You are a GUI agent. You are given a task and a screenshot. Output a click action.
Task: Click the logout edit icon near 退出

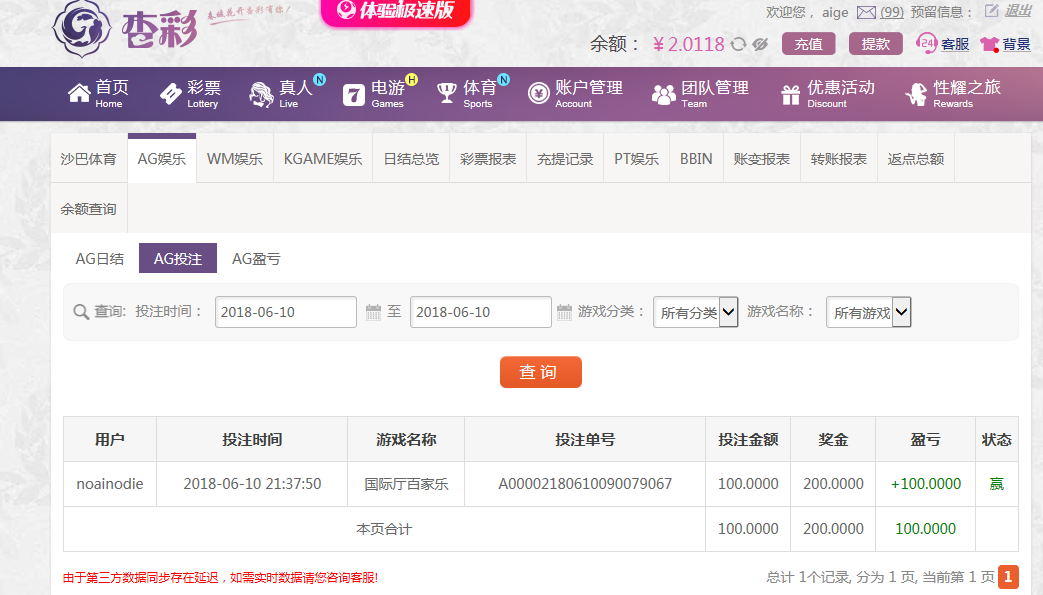(991, 11)
